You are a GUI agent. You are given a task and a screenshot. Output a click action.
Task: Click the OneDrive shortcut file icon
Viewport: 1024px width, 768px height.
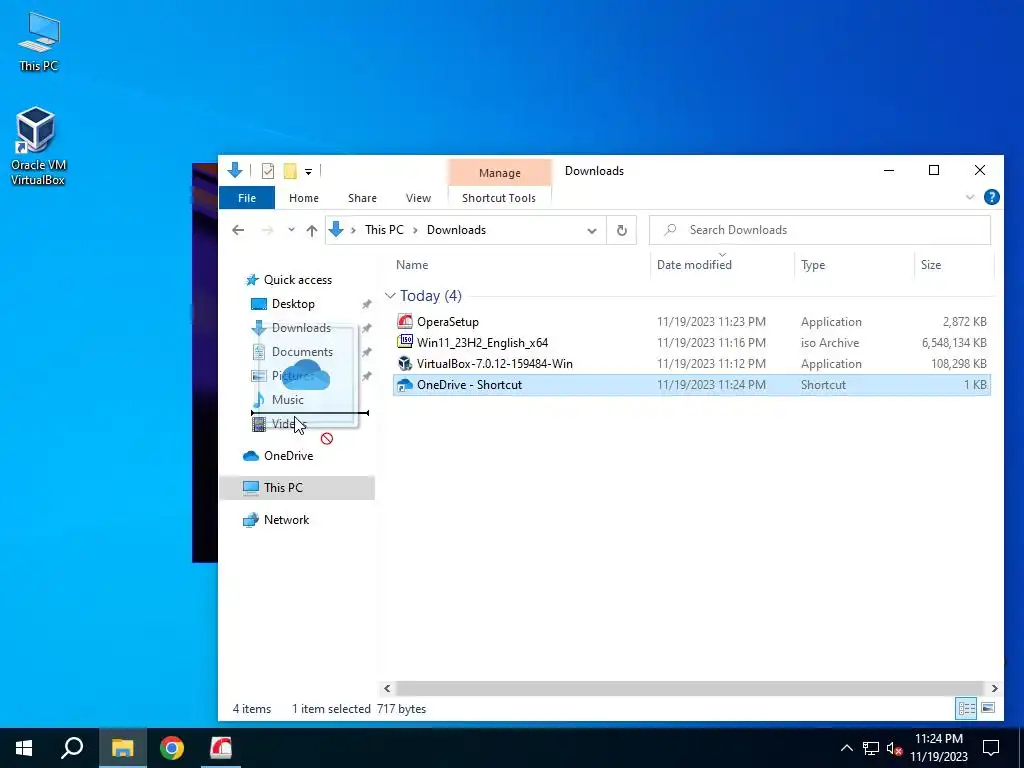(405, 385)
